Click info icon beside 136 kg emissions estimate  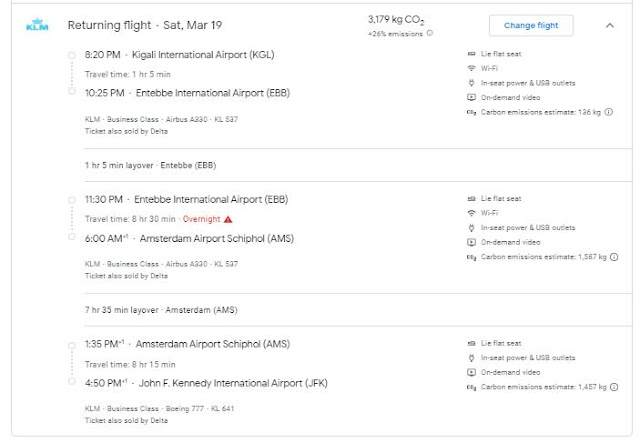(x=605, y=111)
